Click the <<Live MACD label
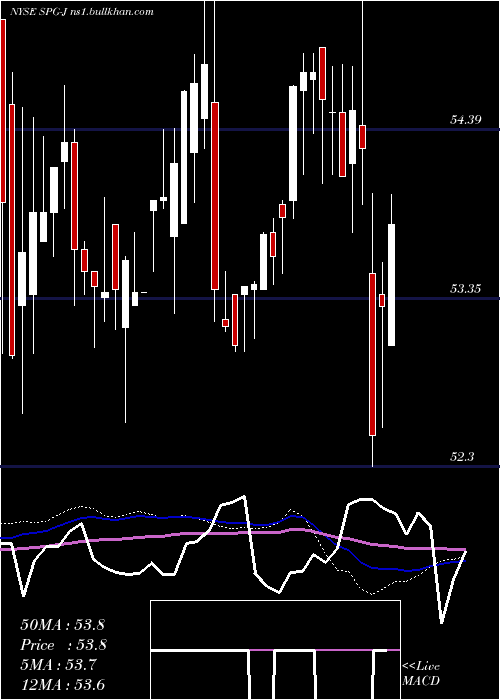500x700 pixels. click(421, 674)
